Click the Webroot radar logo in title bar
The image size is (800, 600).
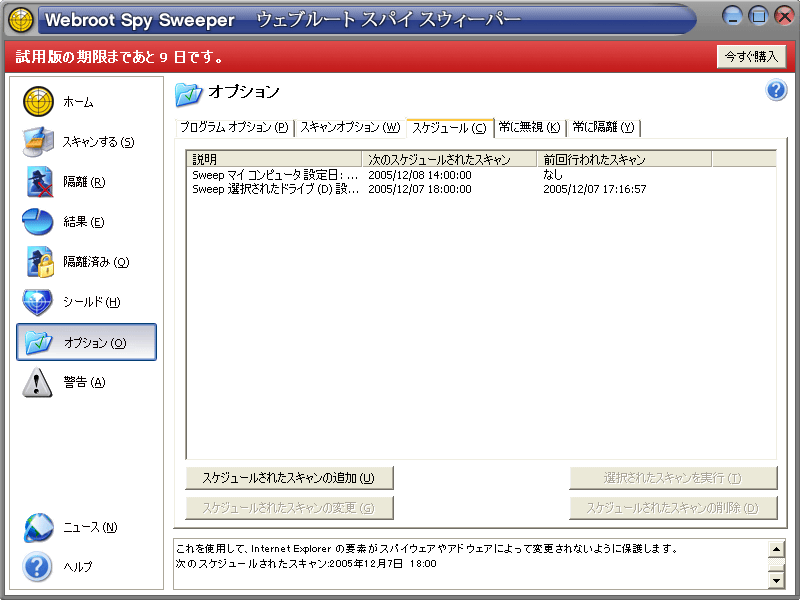[21, 20]
